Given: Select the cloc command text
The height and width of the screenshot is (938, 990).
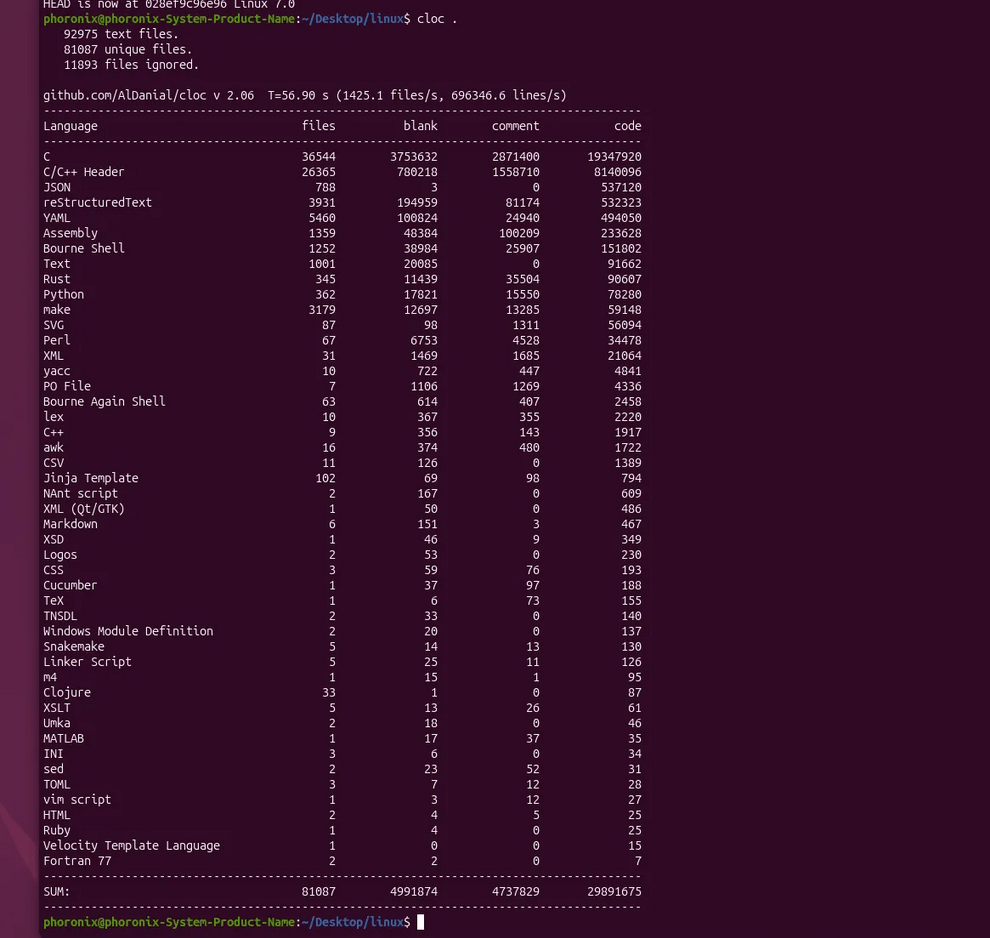Looking at the screenshot, I should (430, 18).
